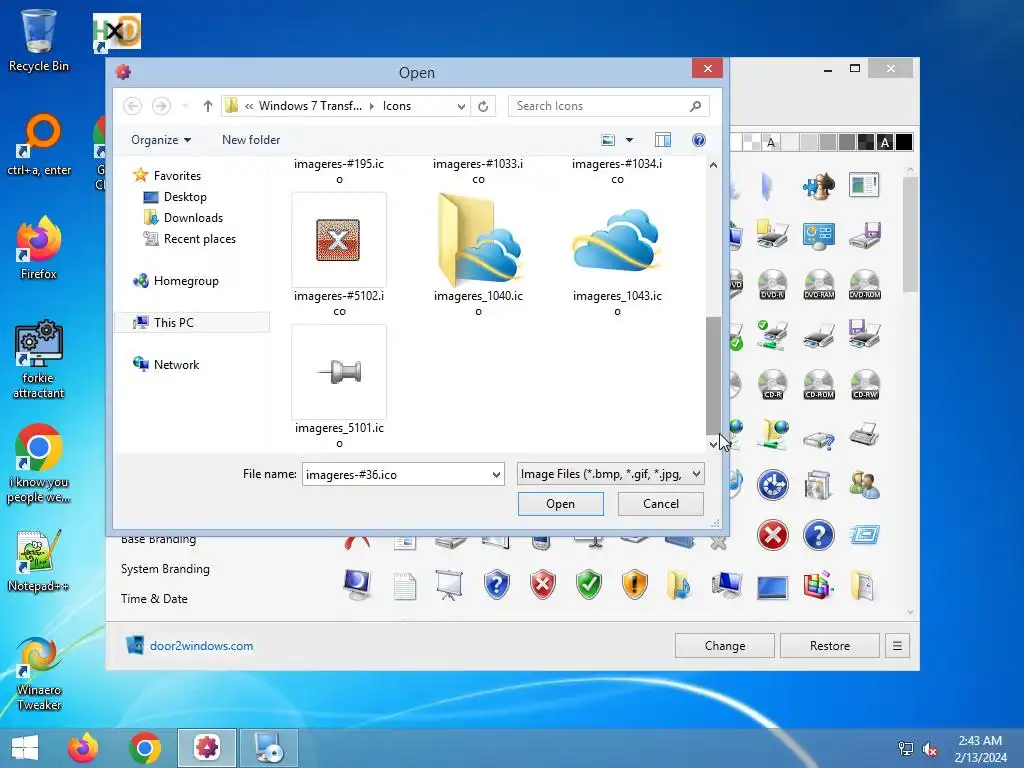The image size is (1024, 768).
Task: Select the red shield X icon
Action: [543, 584]
